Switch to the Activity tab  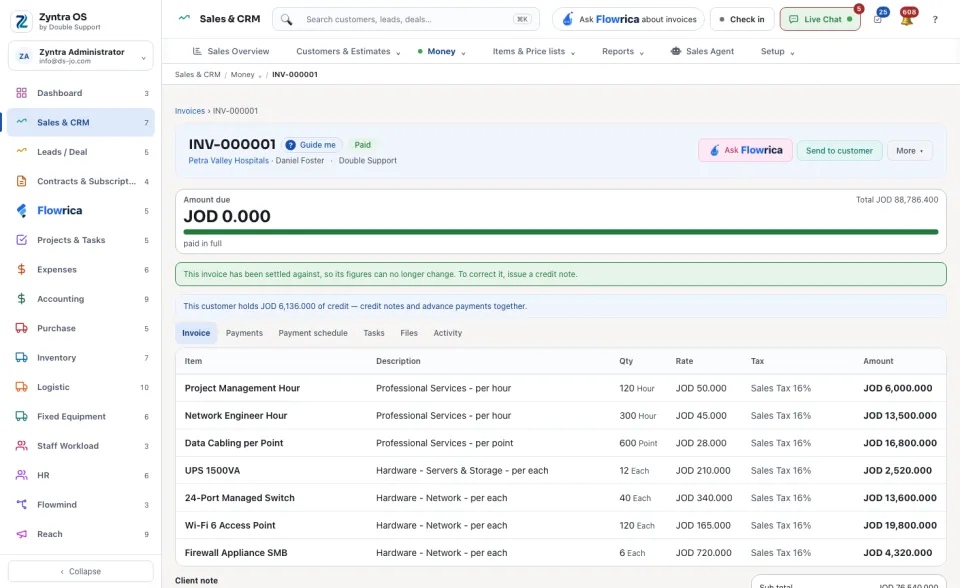448,333
